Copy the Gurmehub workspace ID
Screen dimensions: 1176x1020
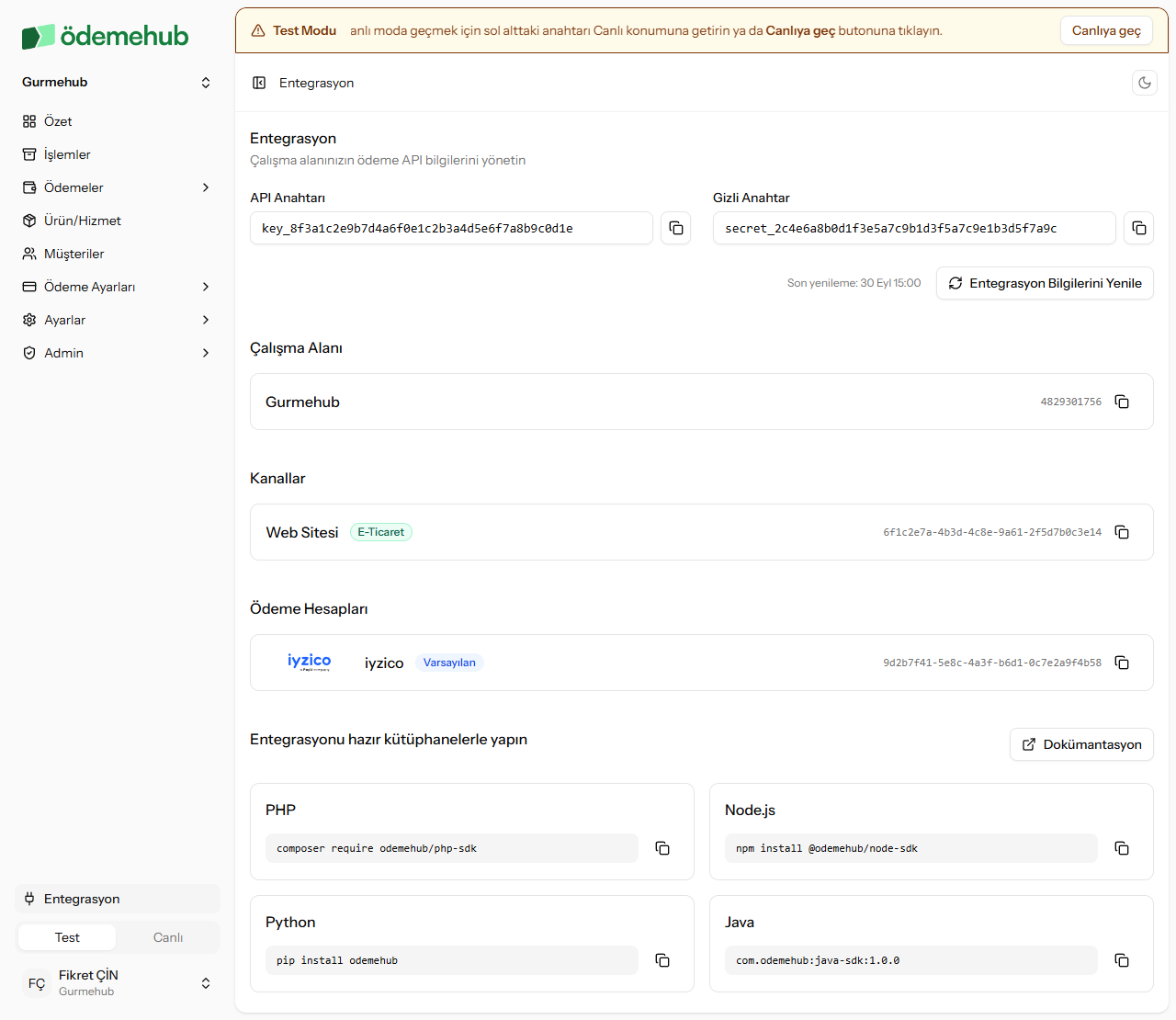(x=1122, y=402)
